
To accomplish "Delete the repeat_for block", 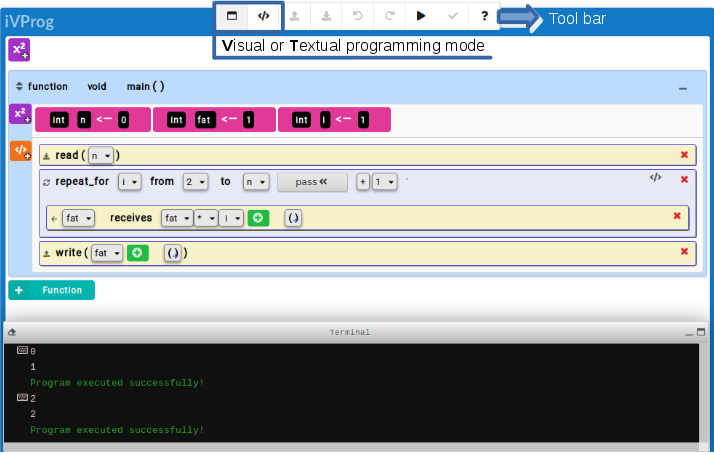I will tap(684, 179).
